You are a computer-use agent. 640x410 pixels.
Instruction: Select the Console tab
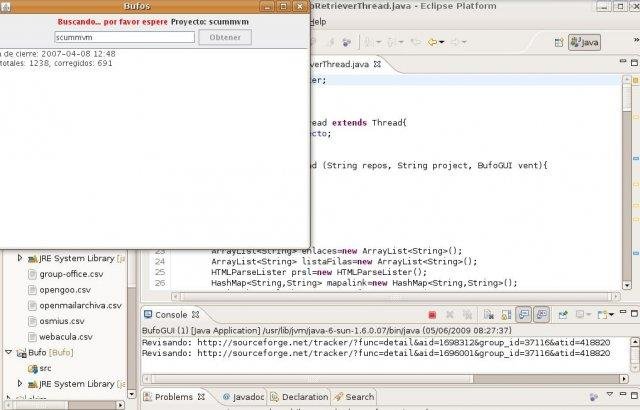tap(171, 315)
